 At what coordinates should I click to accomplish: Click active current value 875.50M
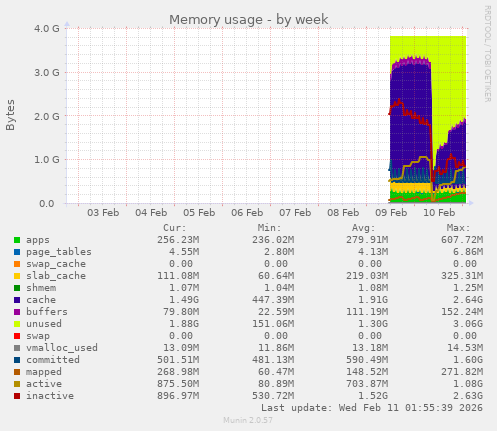(x=178, y=384)
